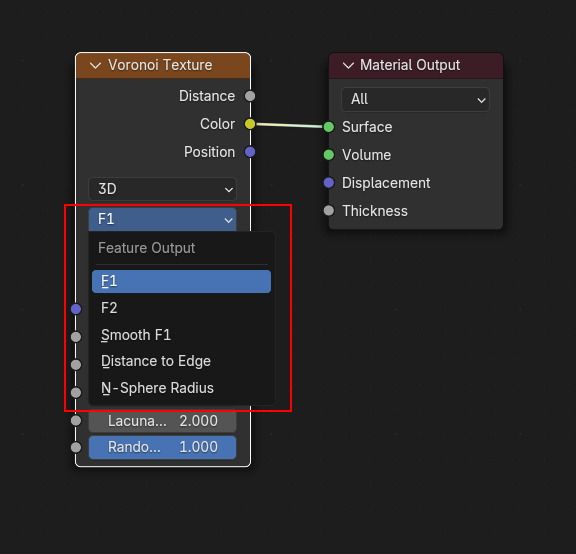
Task: Select N-Sphere Radius option
Action: tap(181, 388)
